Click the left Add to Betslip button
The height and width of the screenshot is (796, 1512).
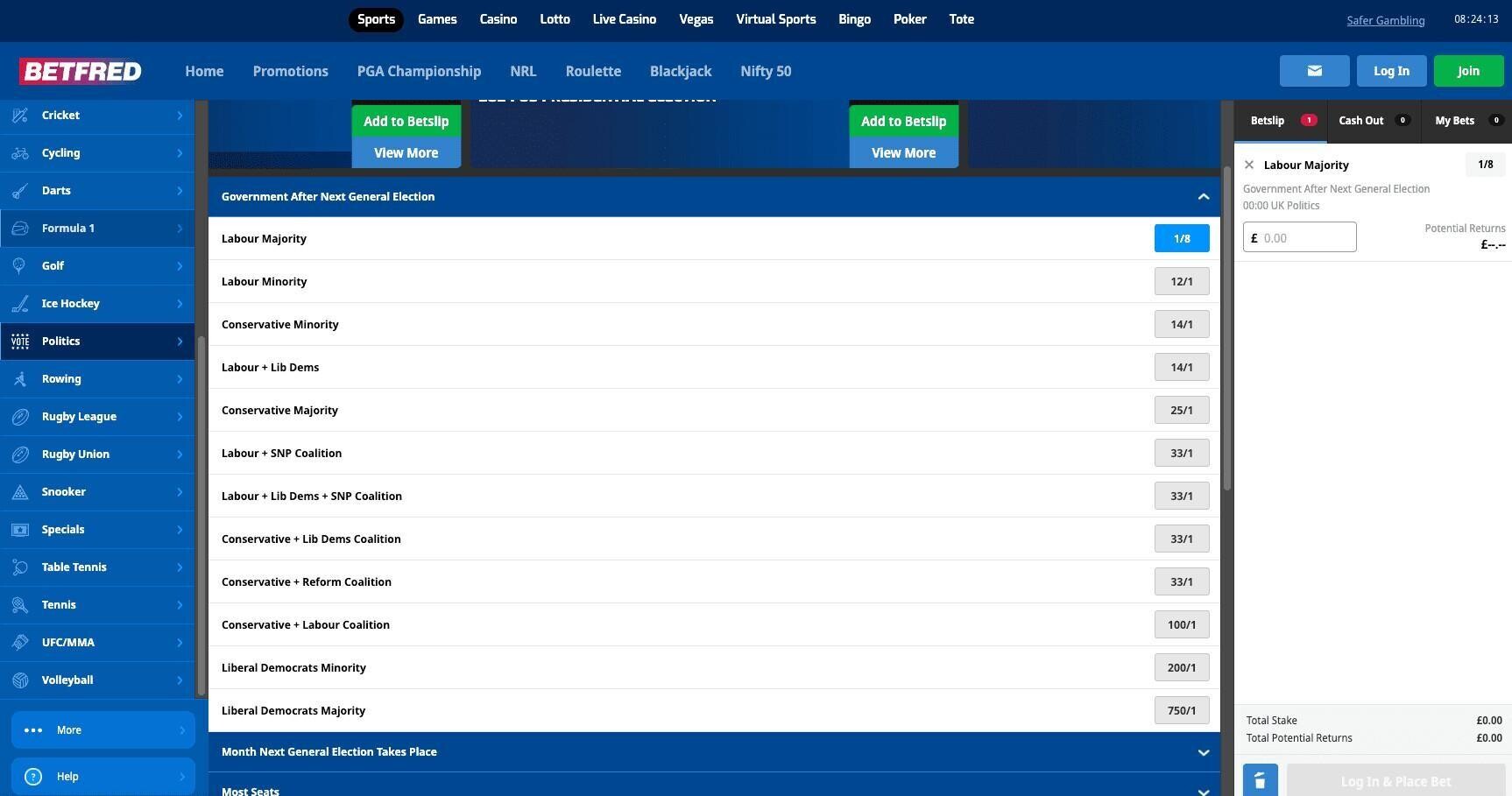(406, 121)
